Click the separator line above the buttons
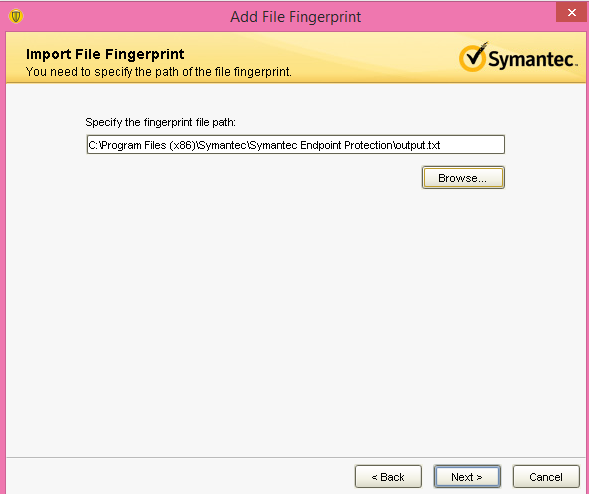589x494 pixels. (x=295, y=458)
